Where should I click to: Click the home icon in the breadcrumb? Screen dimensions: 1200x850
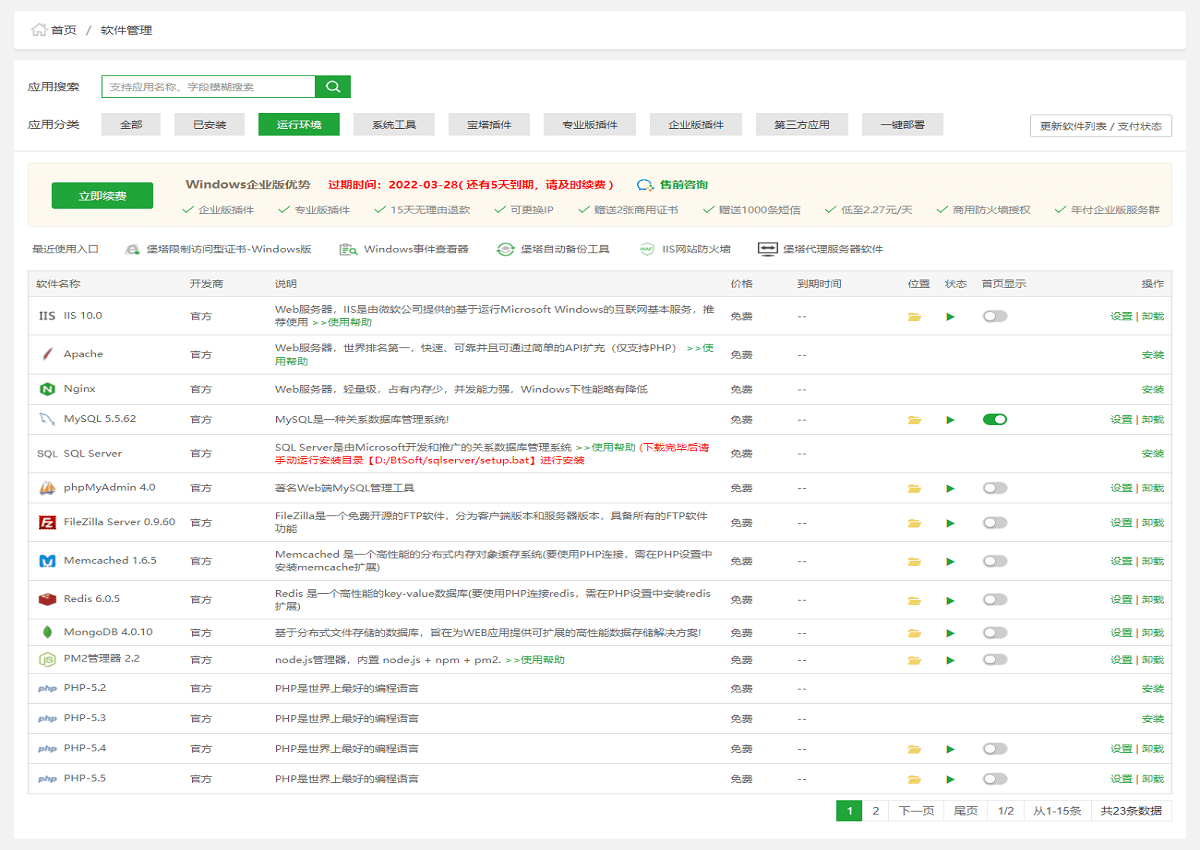pos(39,30)
